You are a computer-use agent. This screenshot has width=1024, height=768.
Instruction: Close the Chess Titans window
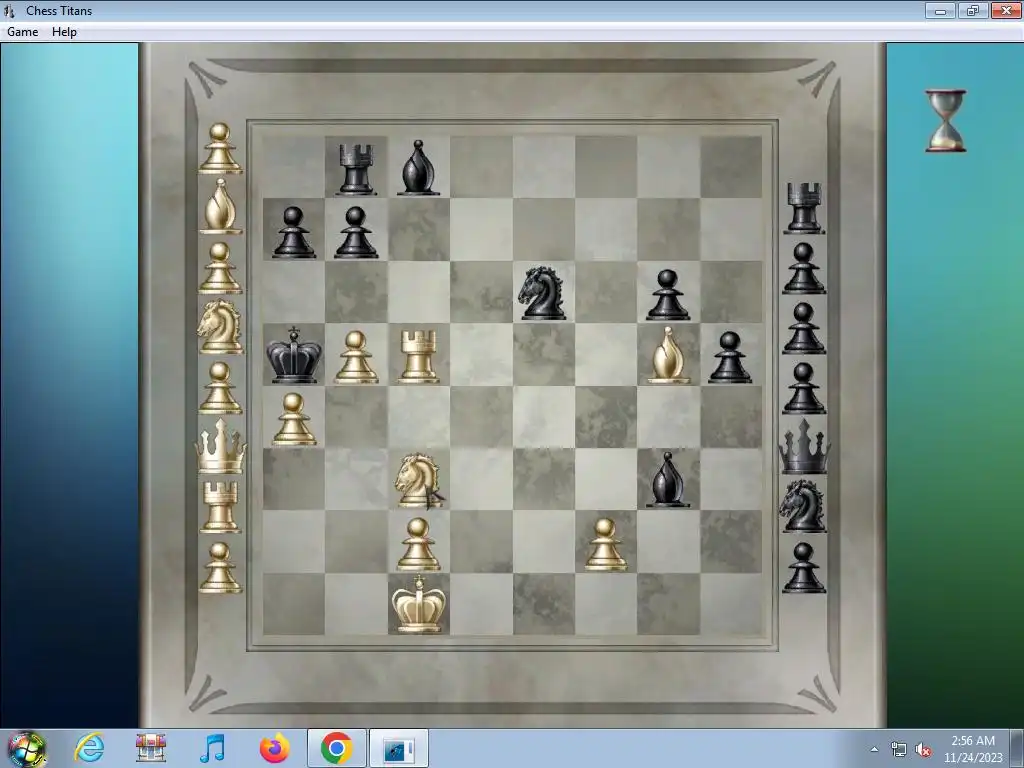1006,10
